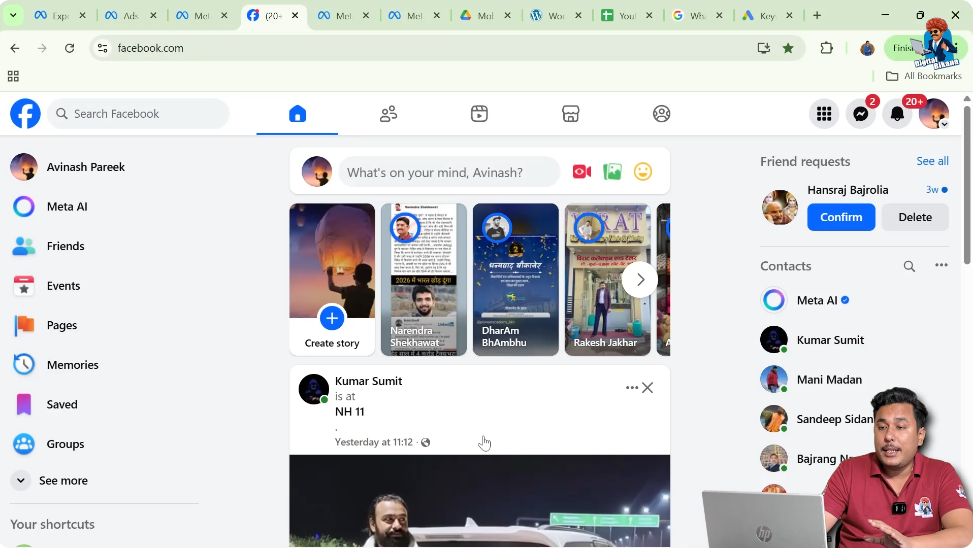Open Kumar Sumit's name on post

coord(368,381)
